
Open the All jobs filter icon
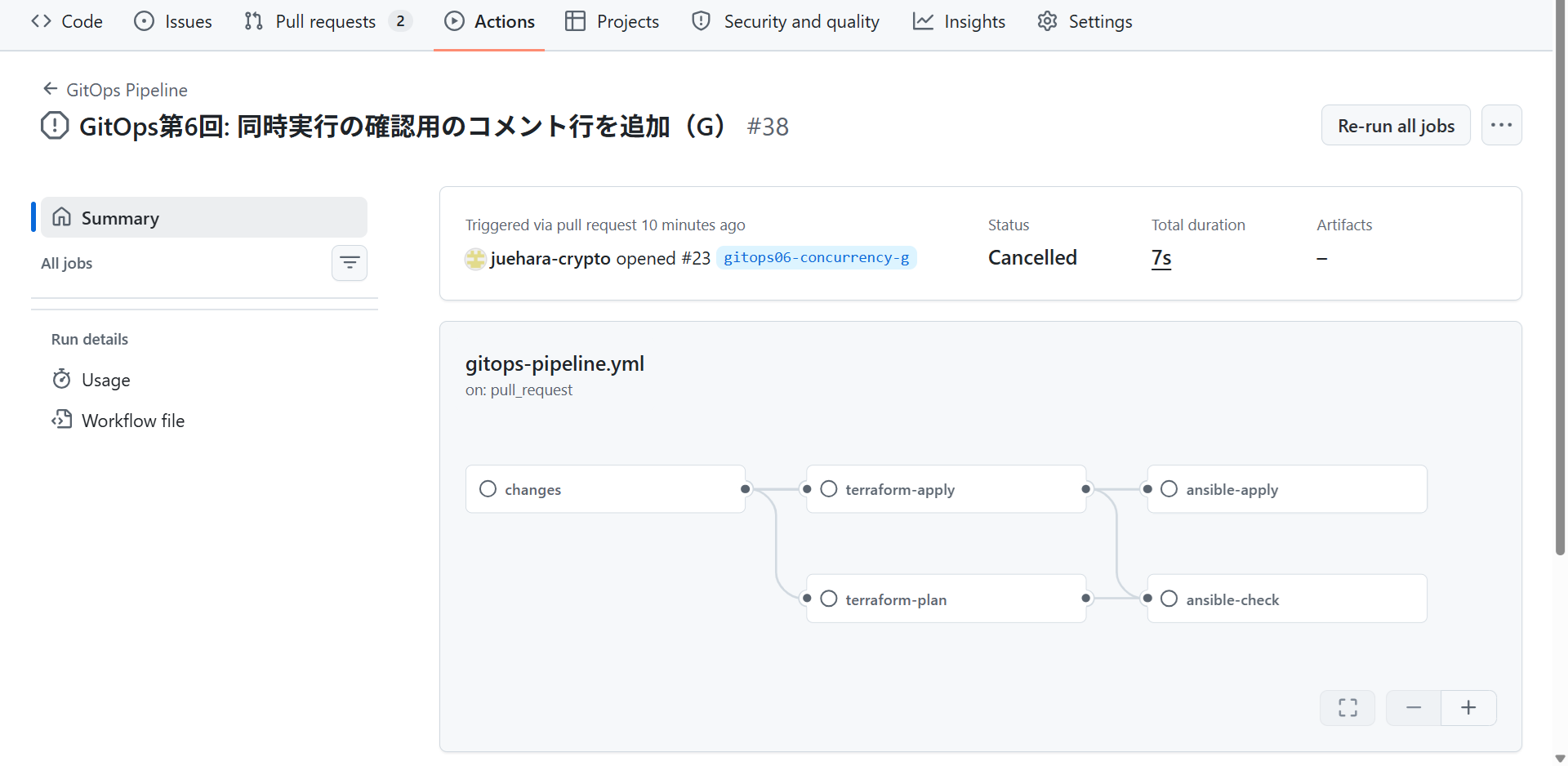(x=350, y=263)
